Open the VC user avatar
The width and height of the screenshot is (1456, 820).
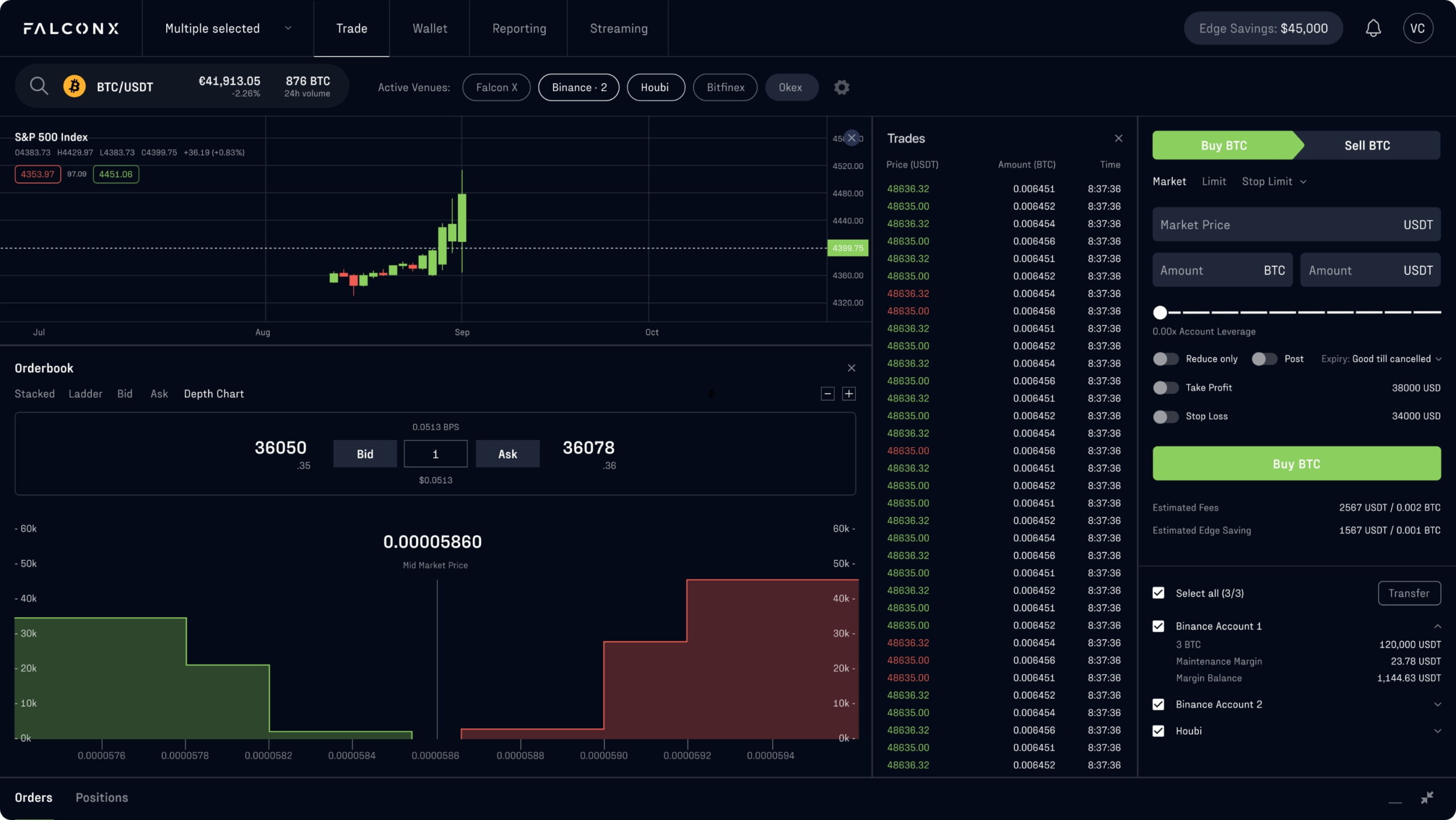point(1417,28)
